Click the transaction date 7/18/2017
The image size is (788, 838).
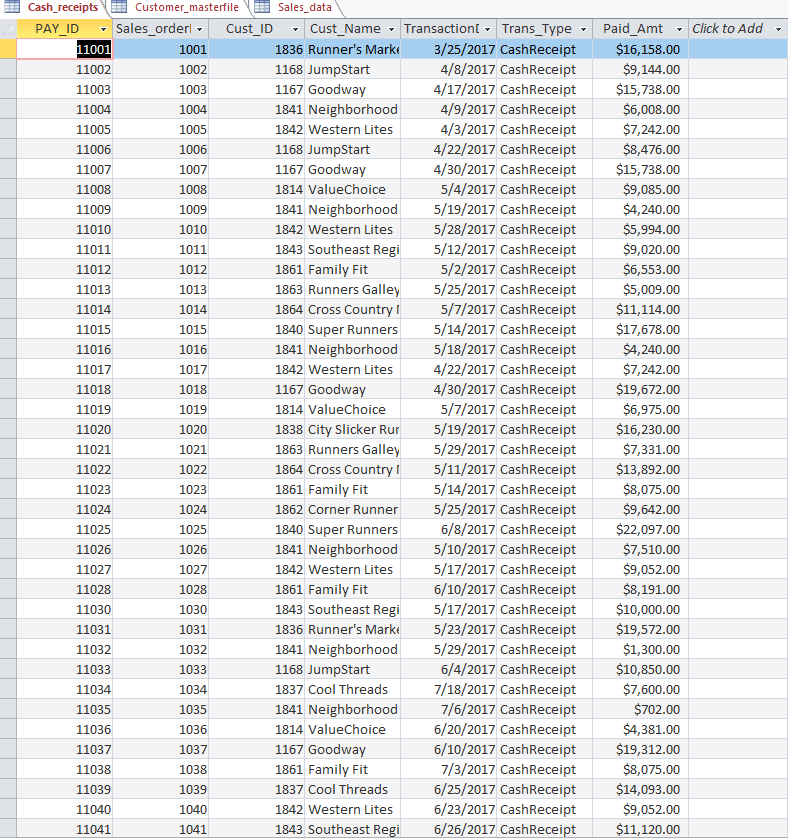tap(449, 689)
